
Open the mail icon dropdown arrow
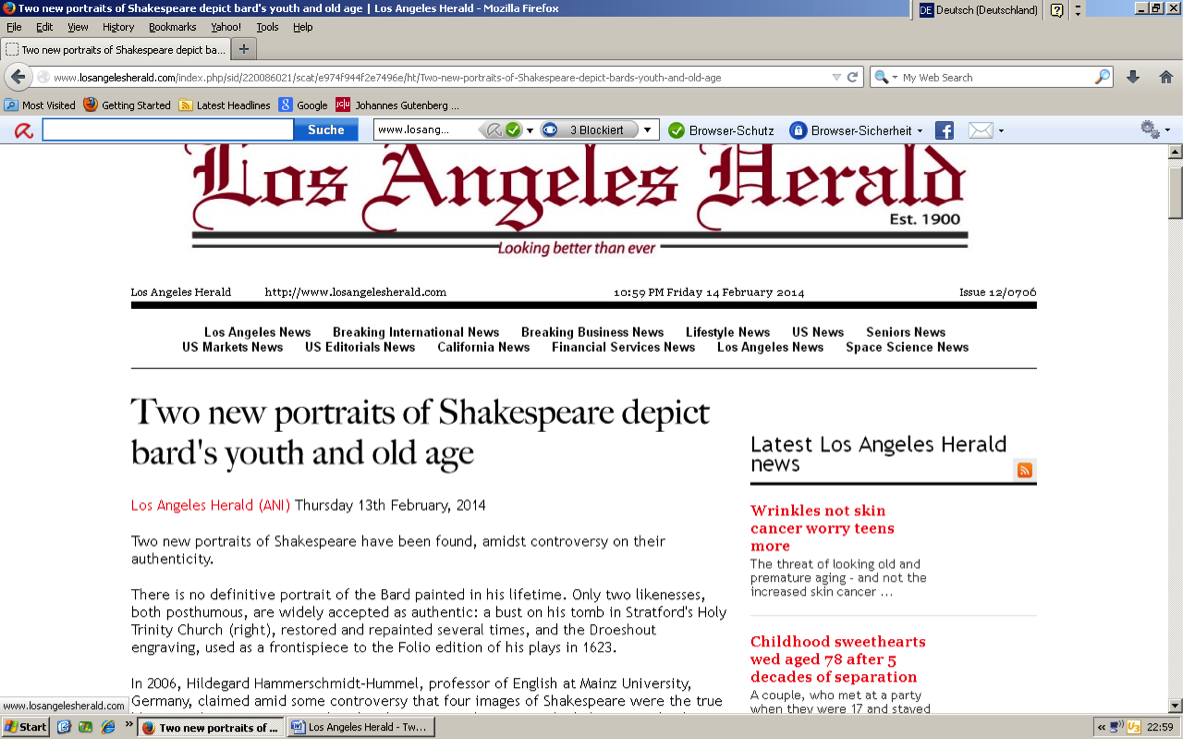(1001, 131)
